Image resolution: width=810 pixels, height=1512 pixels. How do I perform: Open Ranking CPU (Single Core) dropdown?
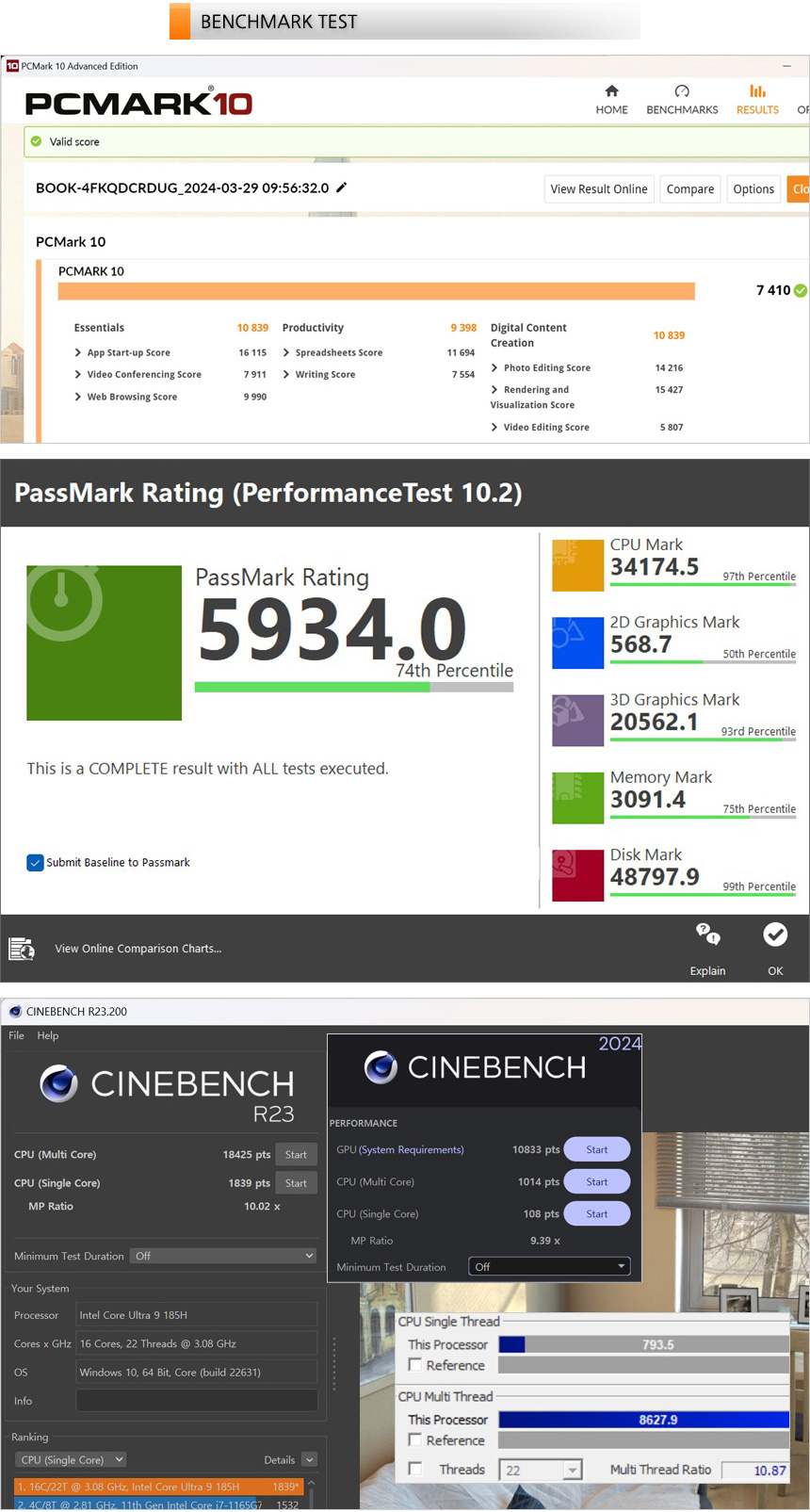click(71, 1459)
